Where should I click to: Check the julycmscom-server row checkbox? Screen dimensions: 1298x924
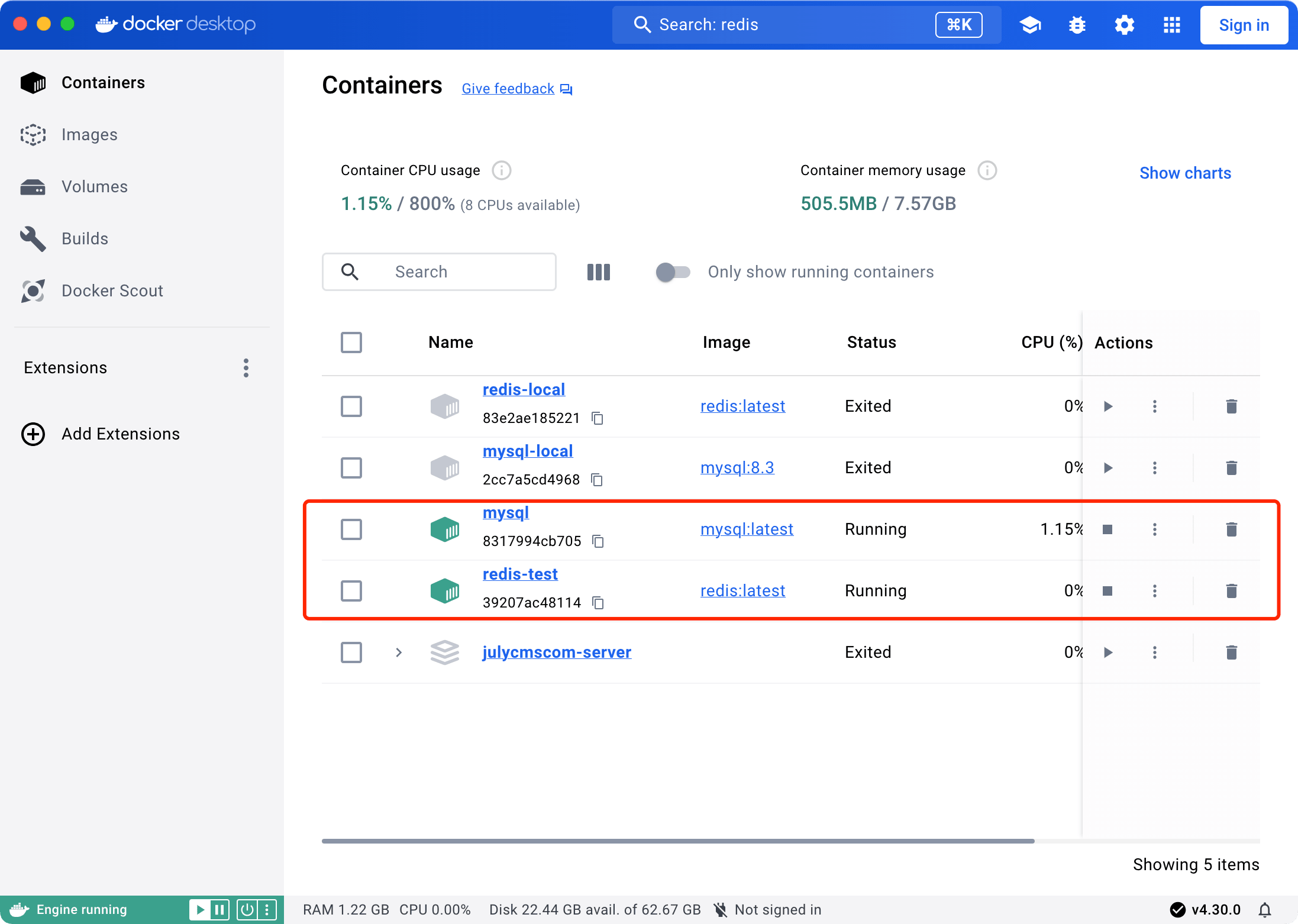click(x=351, y=652)
